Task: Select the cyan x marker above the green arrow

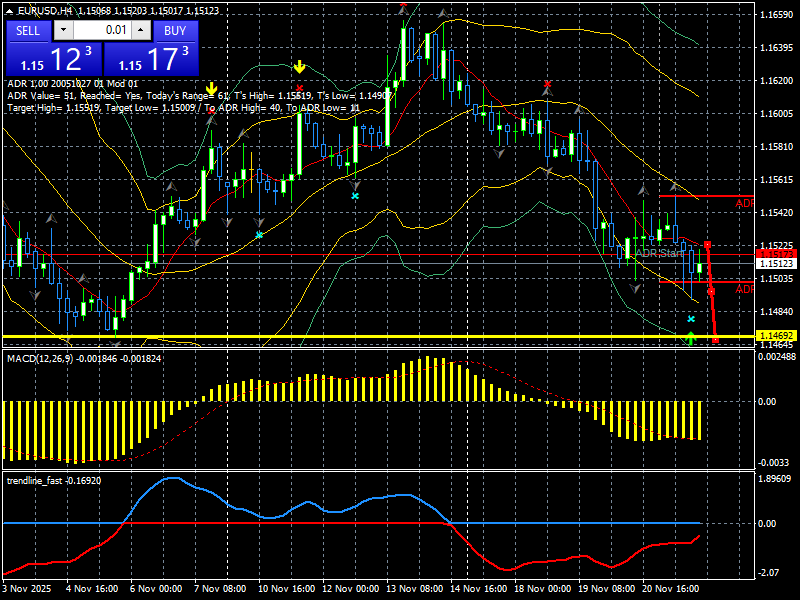Action: pos(691,319)
